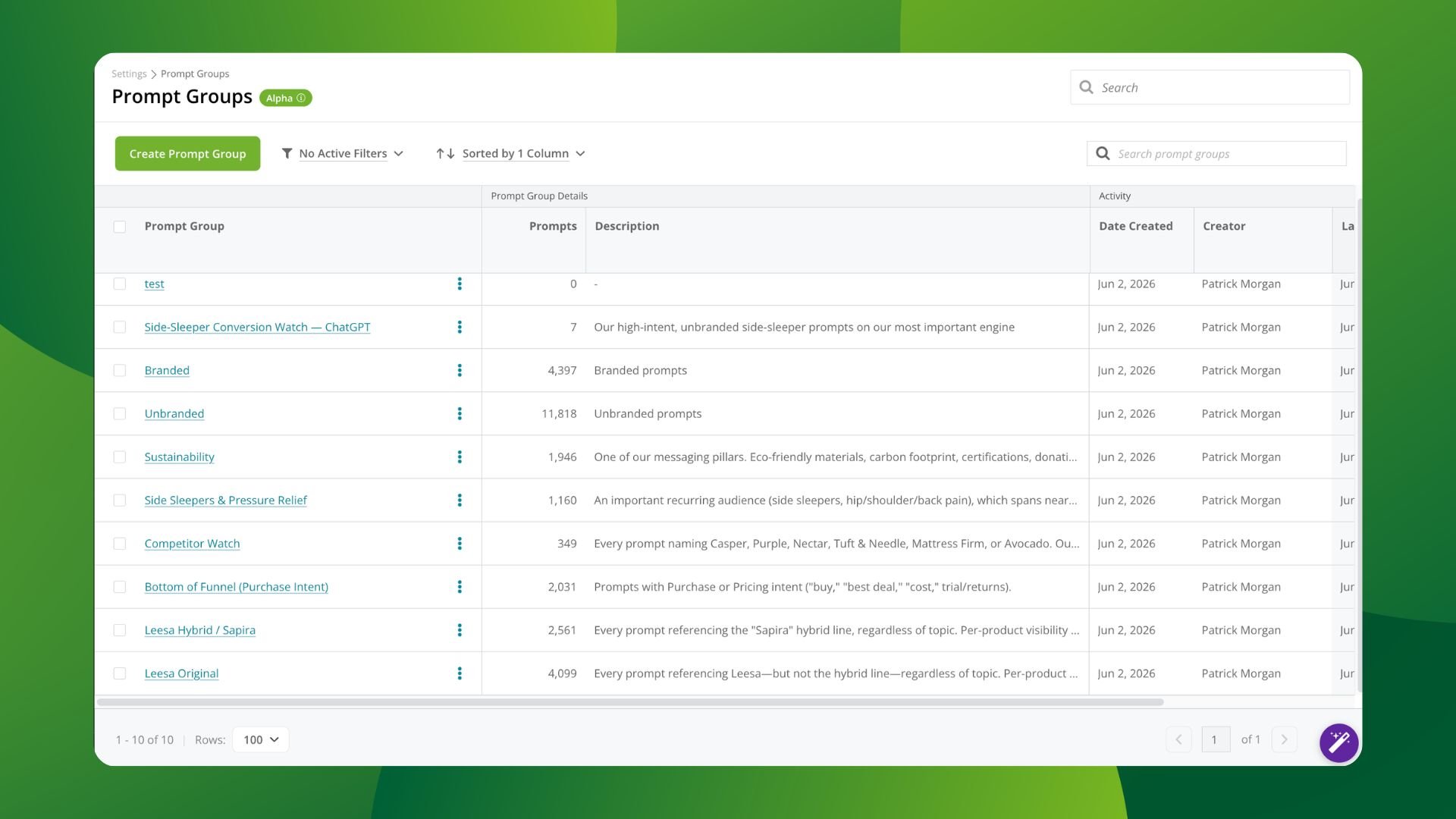This screenshot has height=819, width=1456.
Task: Open Side-Sleeper Conversion Watch — ChatGPT link
Action: [257, 327]
